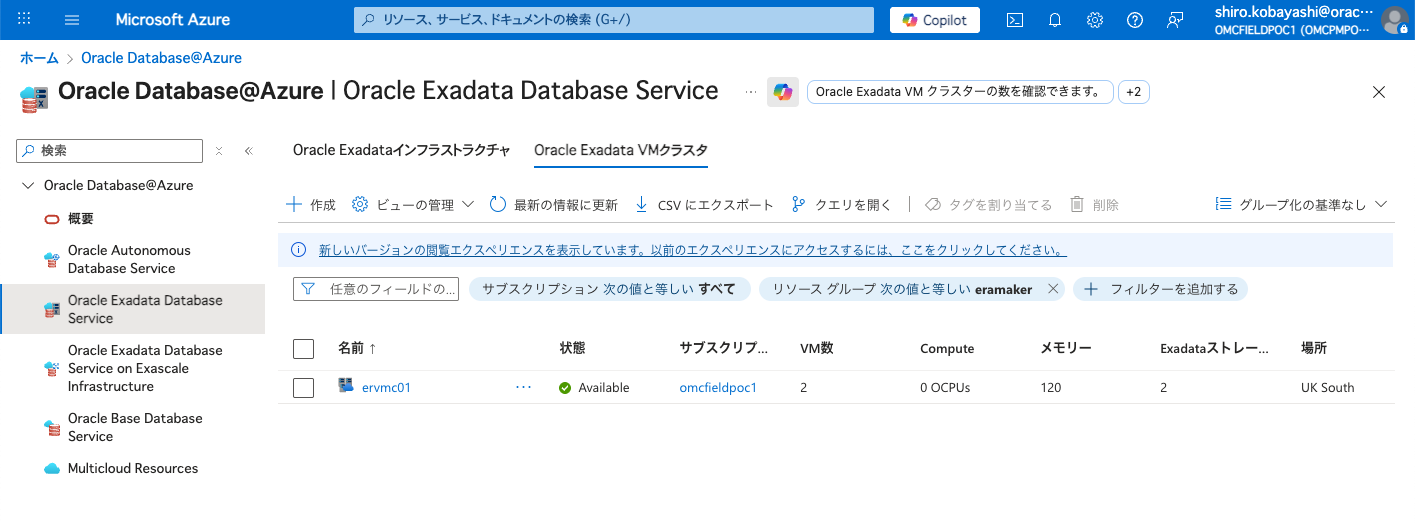This screenshot has width=1415, height=527.
Task: Collapse the Oracle Database@Azure tree node
Action: click(x=28, y=186)
